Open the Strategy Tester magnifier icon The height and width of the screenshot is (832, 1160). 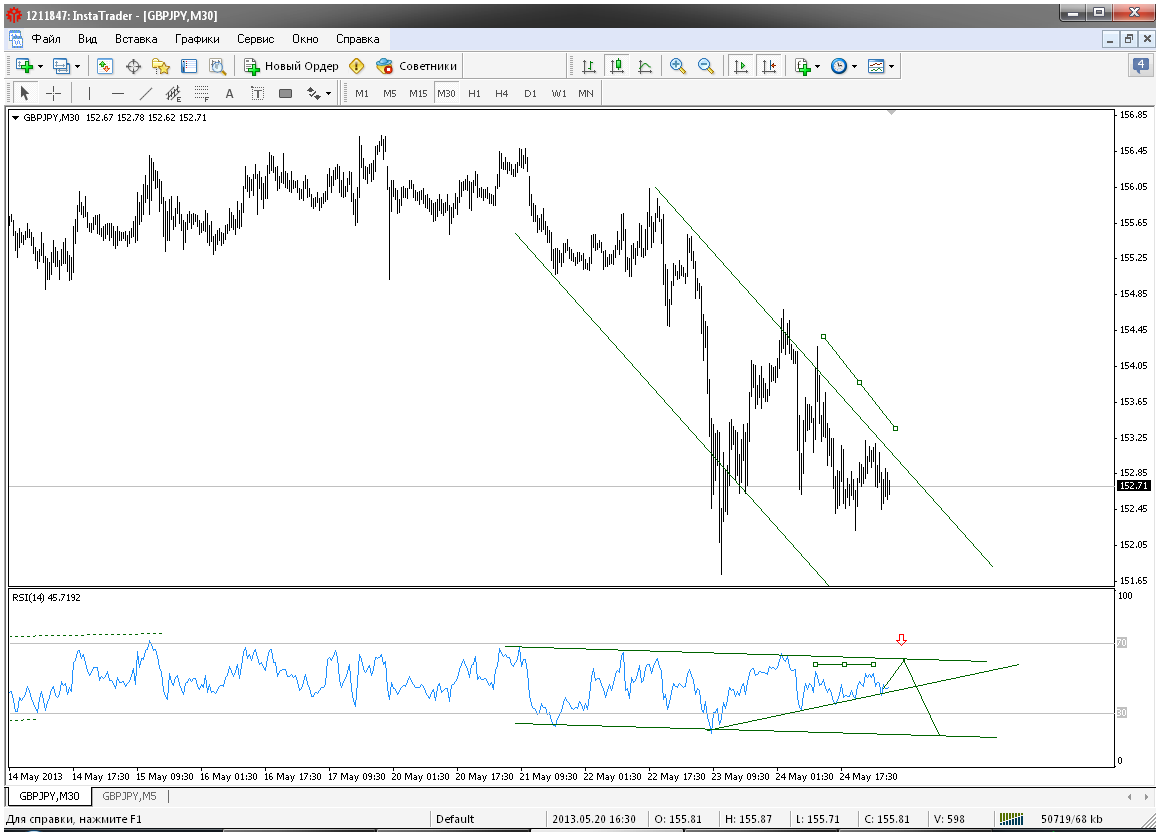click(217, 67)
